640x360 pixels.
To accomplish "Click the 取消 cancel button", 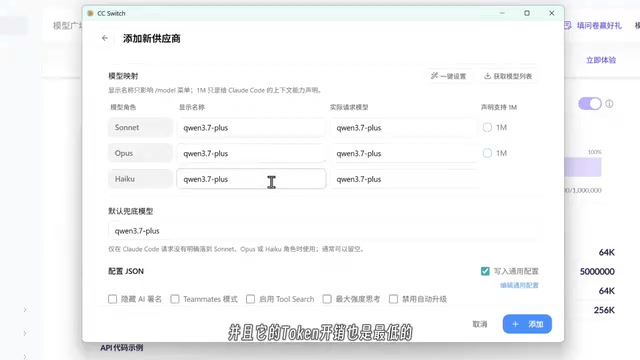I will pos(480,324).
